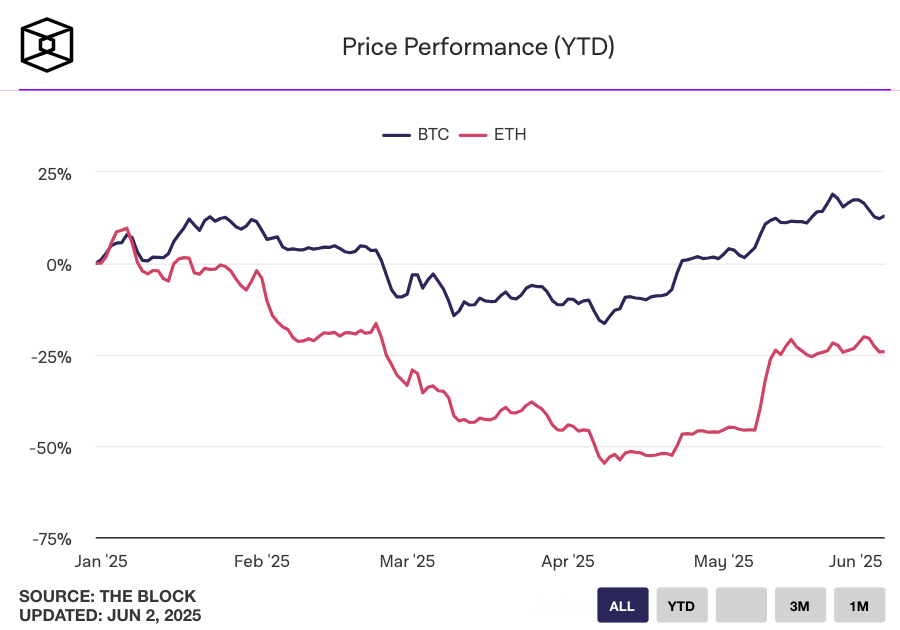Click the 25% y-axis label

click(55, 174)
